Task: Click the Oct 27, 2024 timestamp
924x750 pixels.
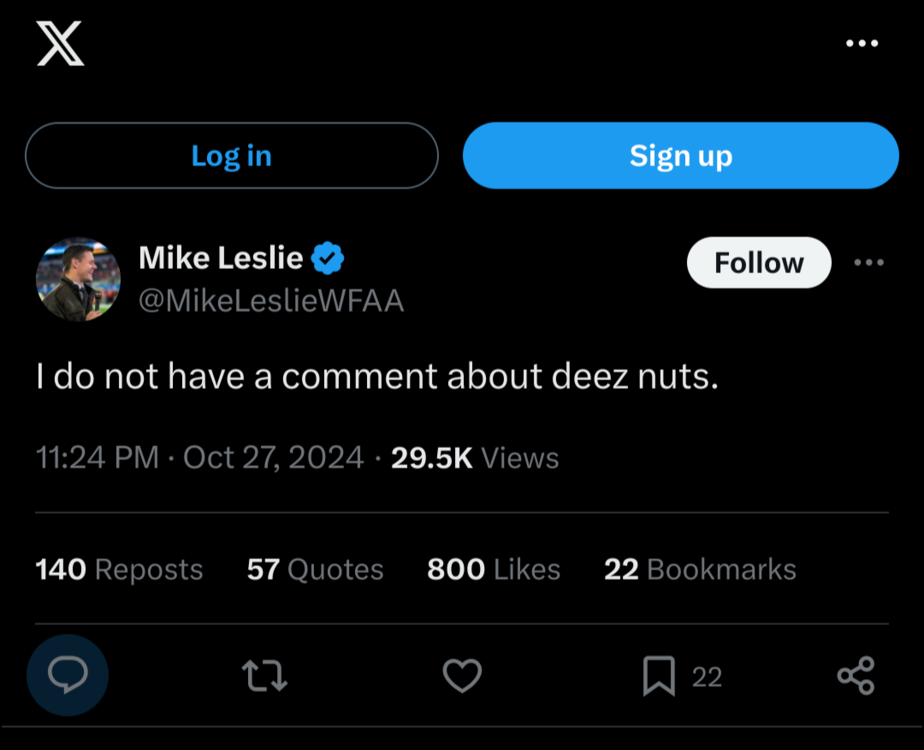Action: coord(272,457)
